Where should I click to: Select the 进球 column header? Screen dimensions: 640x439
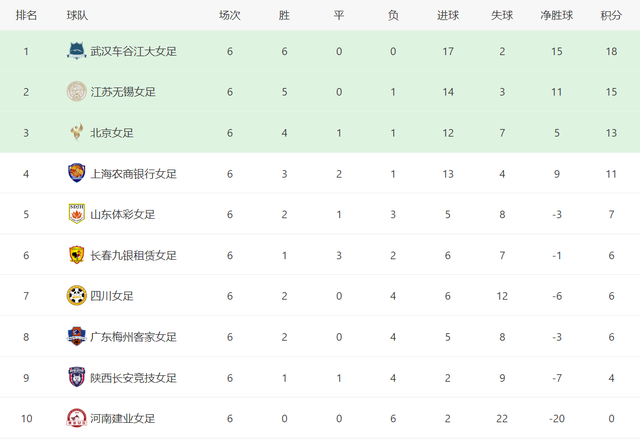click(x=448, y=16)
